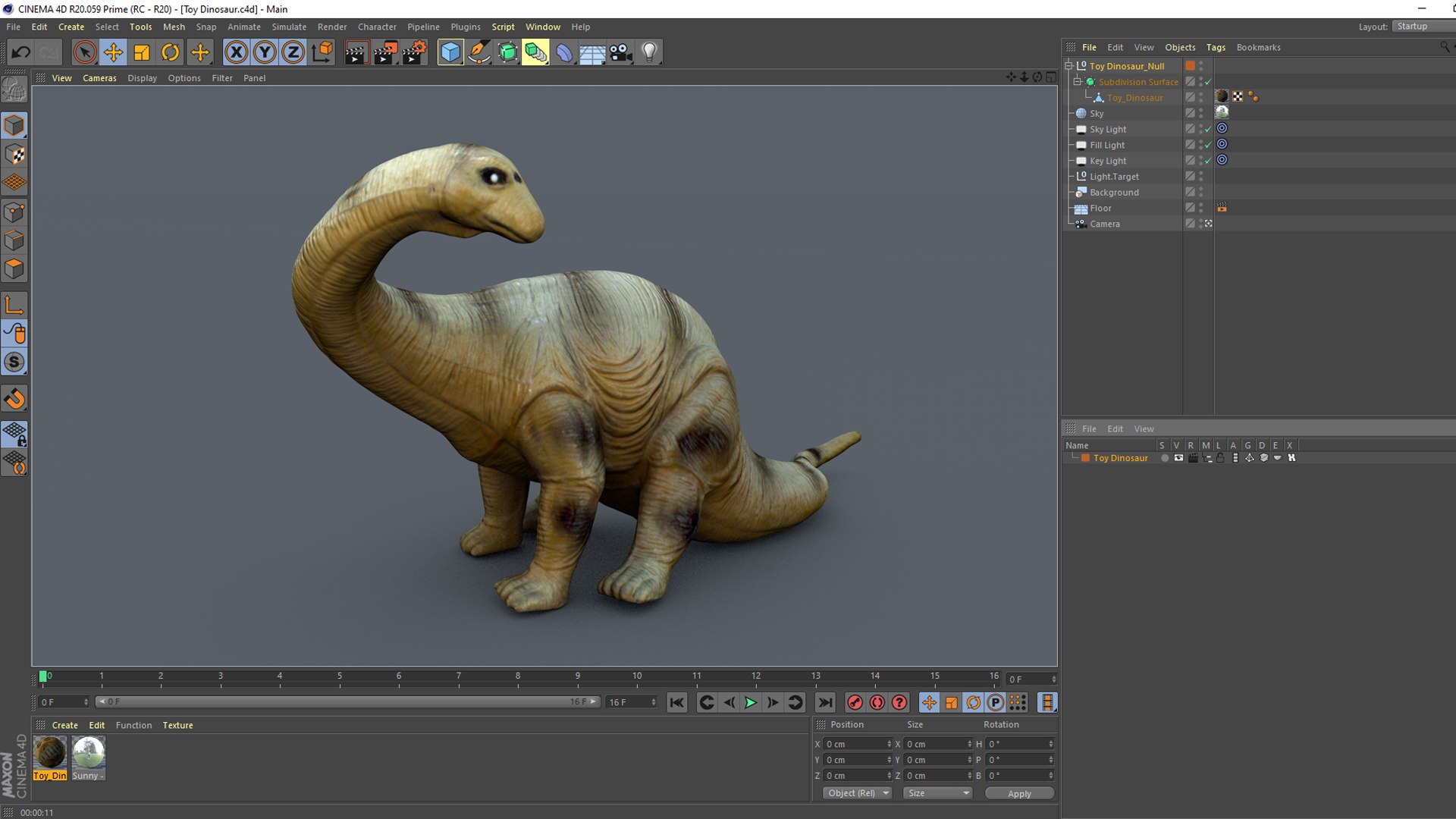This screenshot has width=1456, height=819.
Task: Click Record Active Objects button
Action: tap(855, 703)
